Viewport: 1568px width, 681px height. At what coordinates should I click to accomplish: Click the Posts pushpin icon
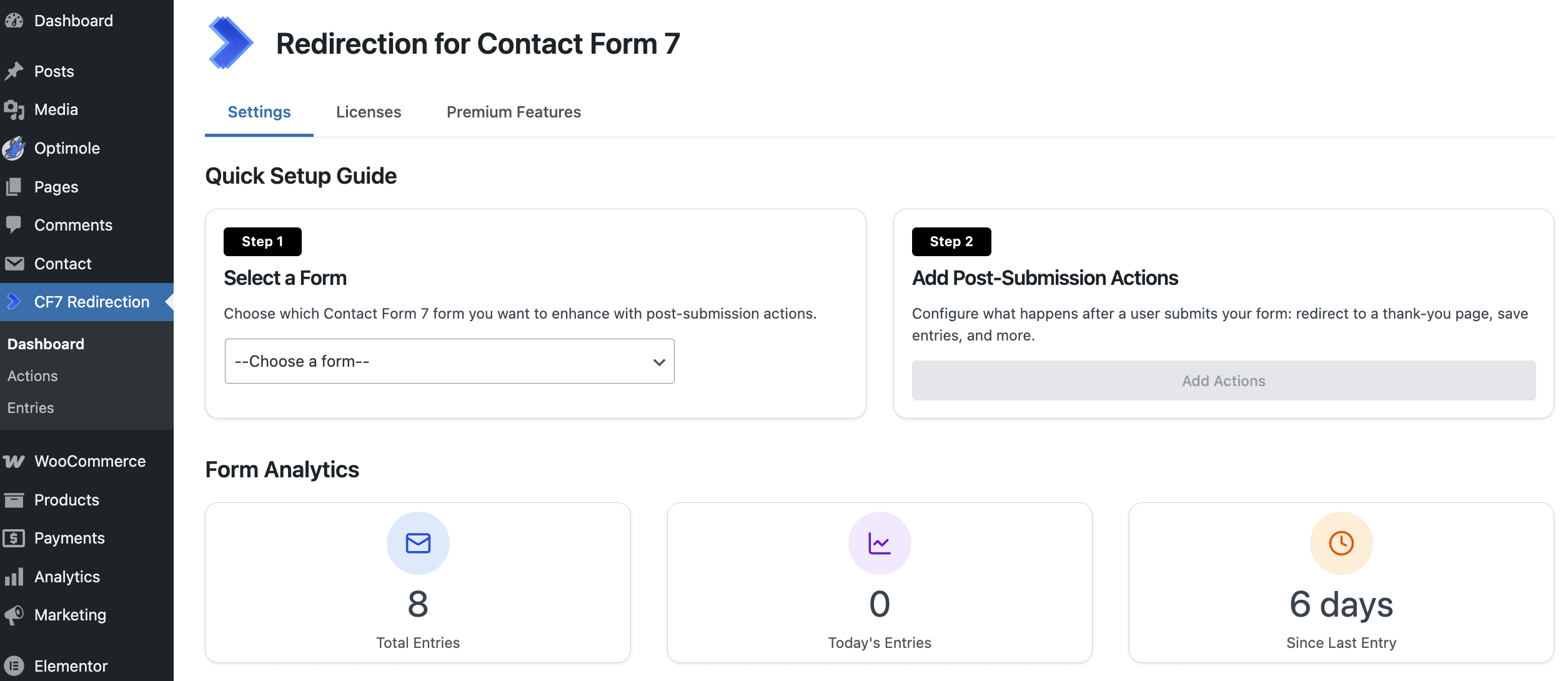(x=14, y=71)
